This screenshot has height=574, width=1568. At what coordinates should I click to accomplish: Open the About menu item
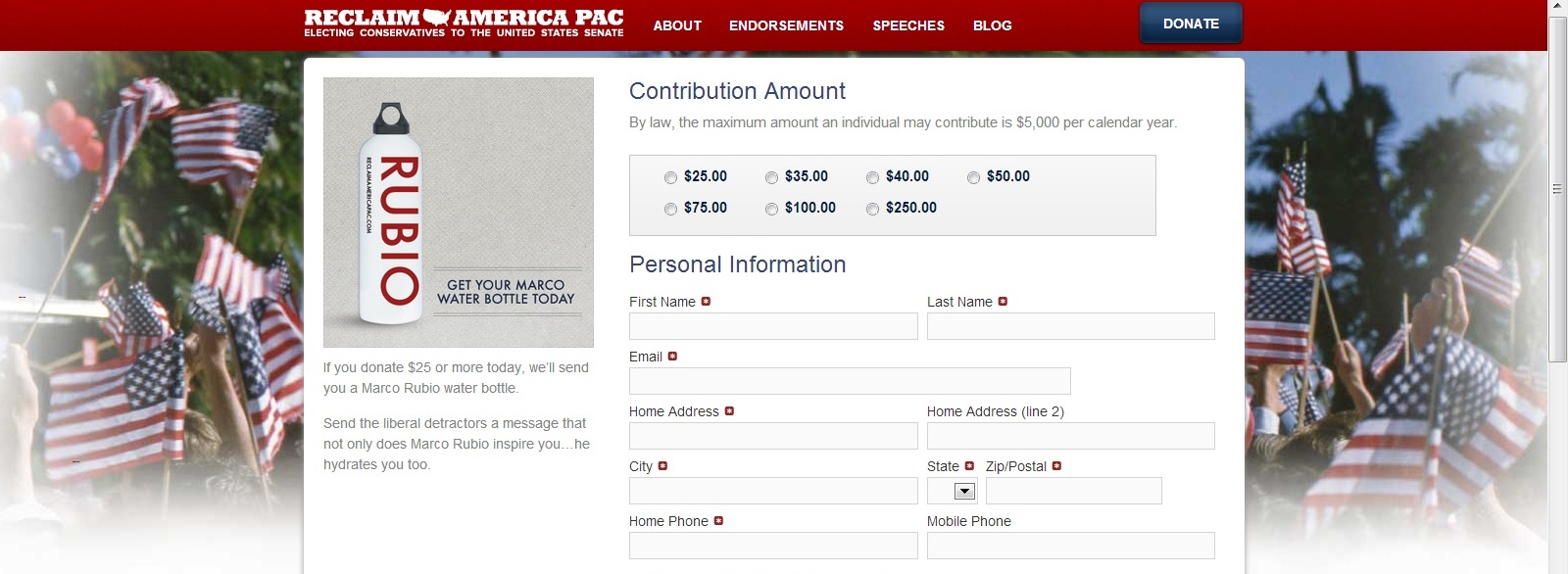point(677,25)
